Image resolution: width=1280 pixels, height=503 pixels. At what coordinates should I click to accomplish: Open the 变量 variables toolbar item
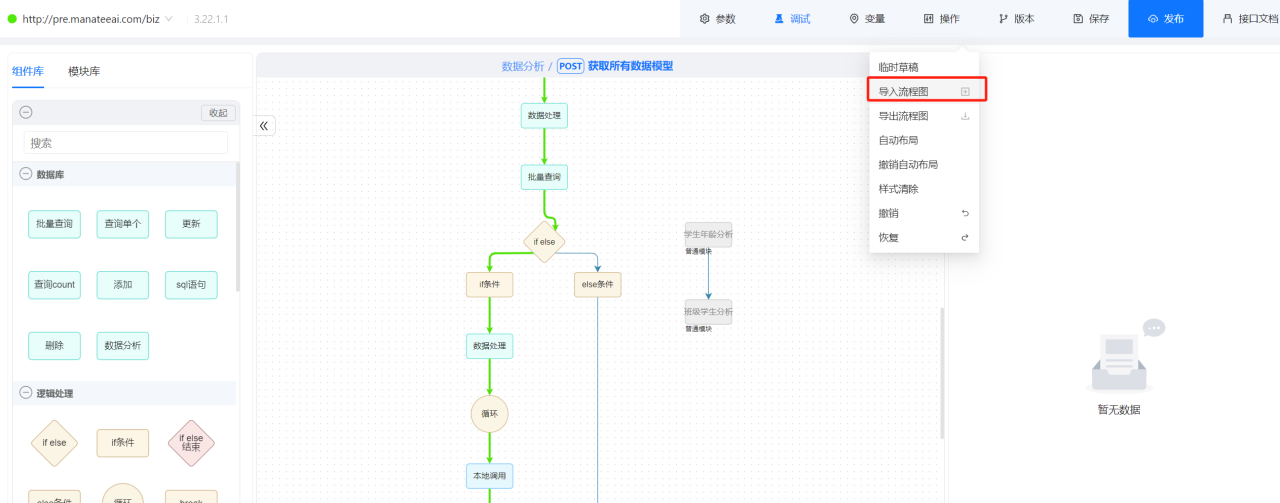867,19
